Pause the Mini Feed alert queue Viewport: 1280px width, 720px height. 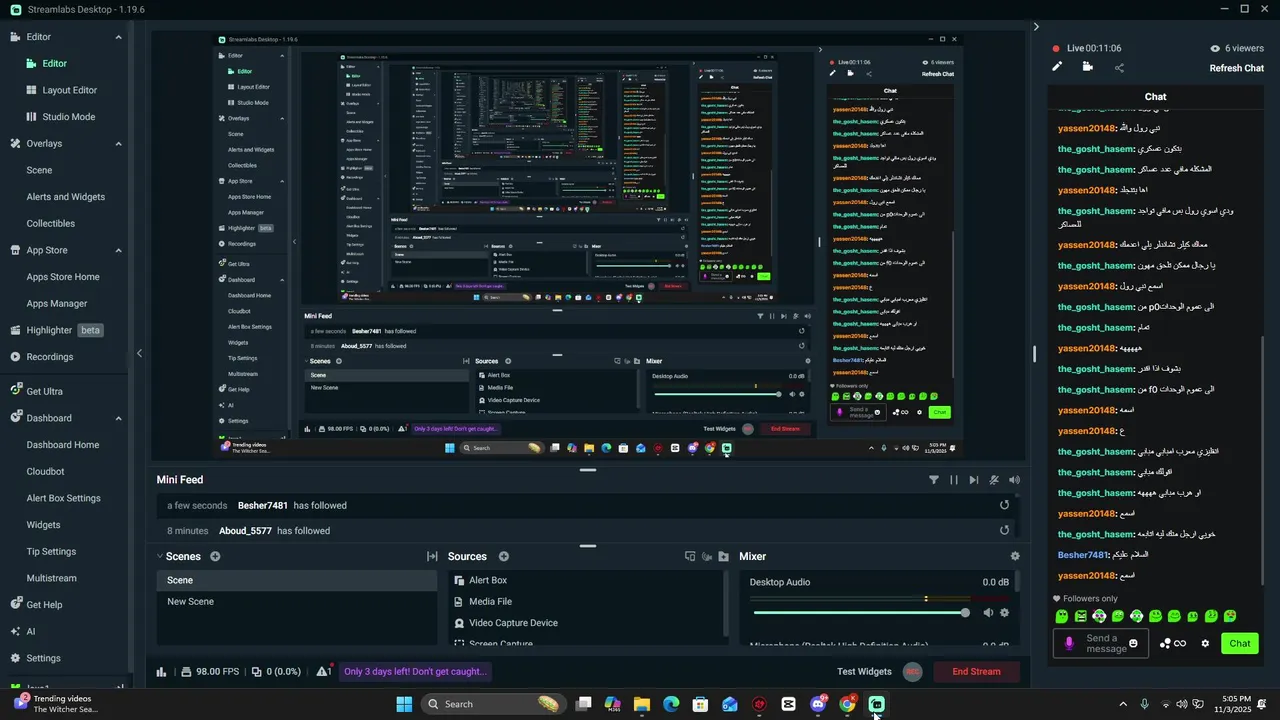[x=954, y=480]
